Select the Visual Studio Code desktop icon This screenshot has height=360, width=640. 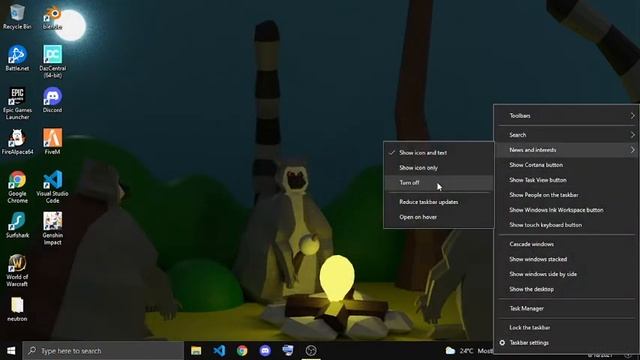(x=53, y=187)
